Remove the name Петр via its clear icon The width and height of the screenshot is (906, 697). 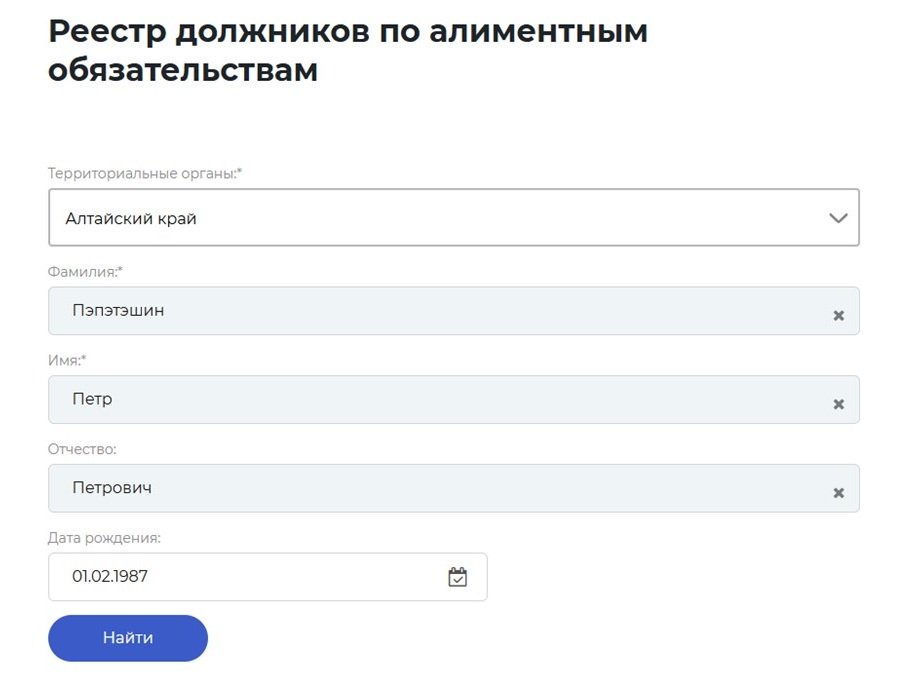(838, 400)
